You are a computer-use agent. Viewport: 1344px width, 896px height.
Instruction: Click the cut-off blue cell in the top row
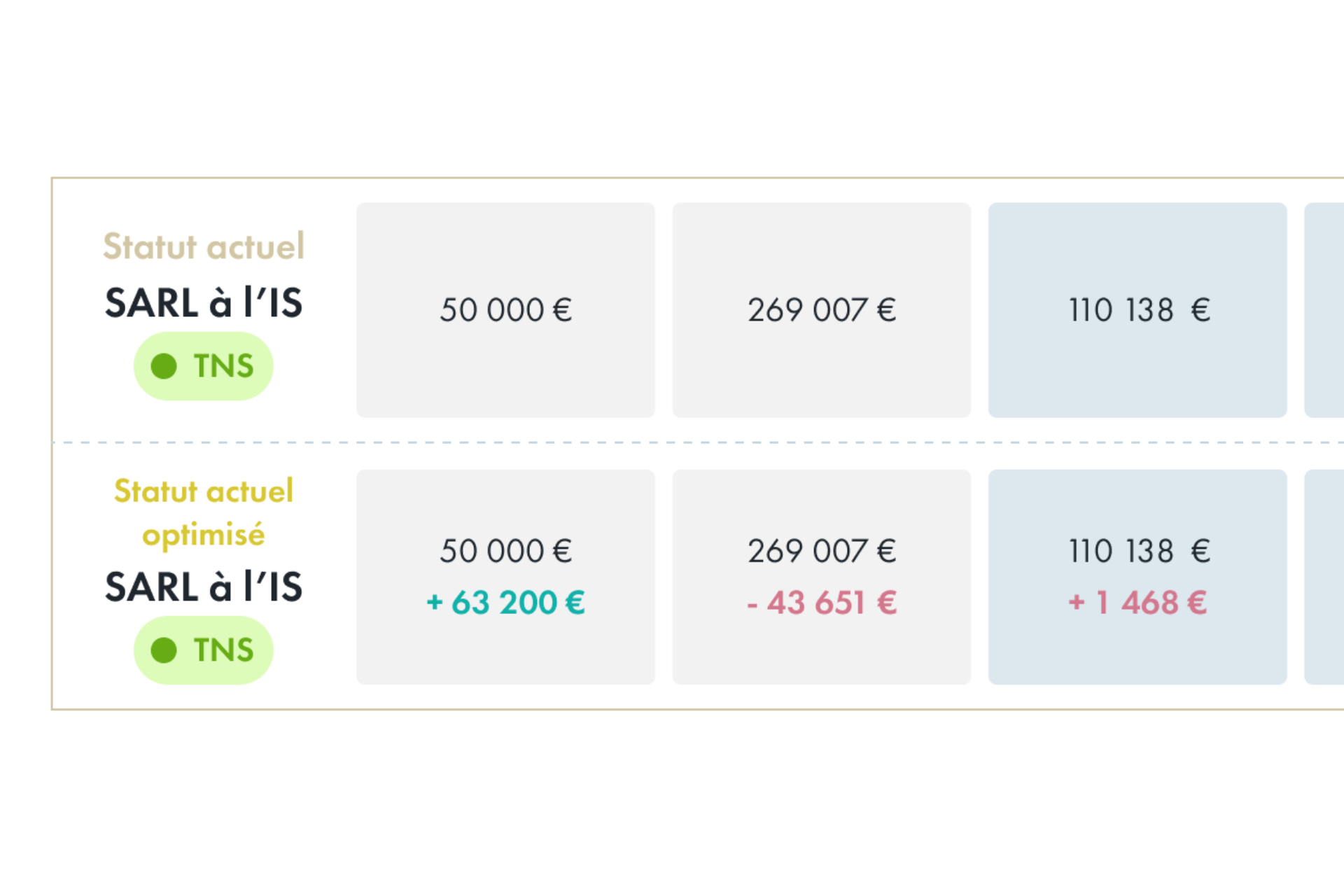pyautogui.click(x=1324, y=310)
